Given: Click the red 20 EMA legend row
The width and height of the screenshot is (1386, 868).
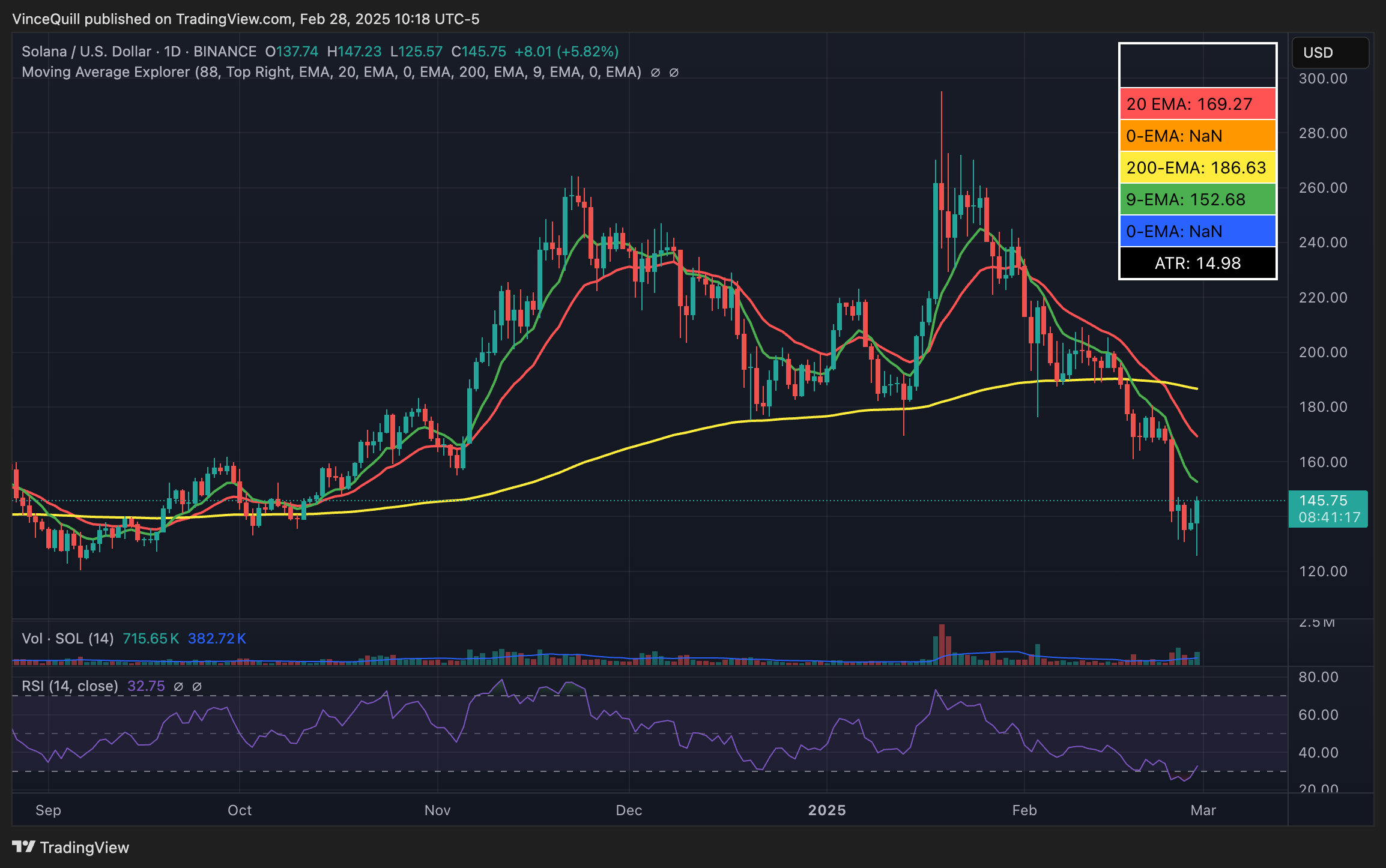Looking at the screenshot, I should click(x=1197, y=104).
